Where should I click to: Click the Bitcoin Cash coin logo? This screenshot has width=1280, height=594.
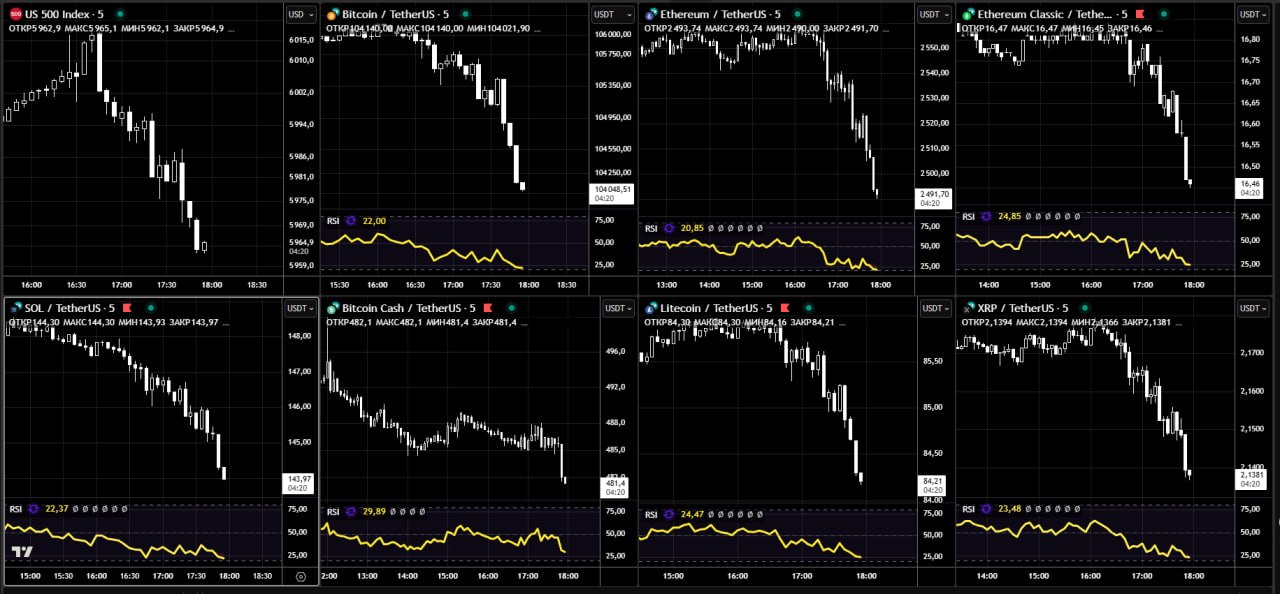[x=333, y=308]
